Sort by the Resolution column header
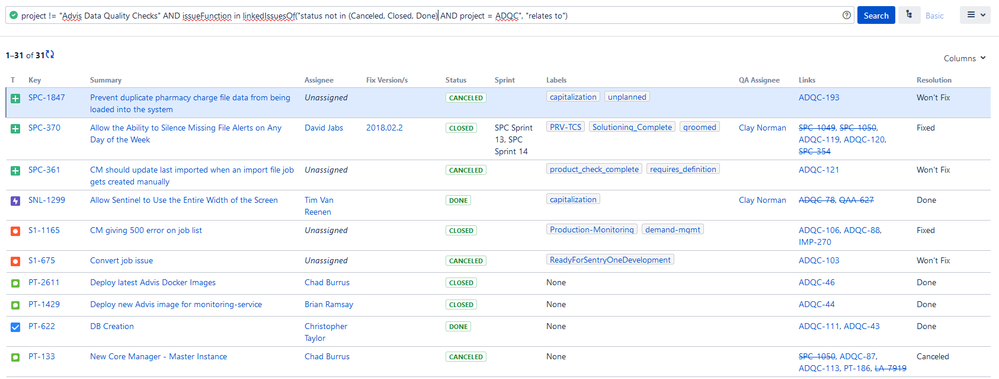The width and height of the screenshot is (999, 379). pos(934,80)
